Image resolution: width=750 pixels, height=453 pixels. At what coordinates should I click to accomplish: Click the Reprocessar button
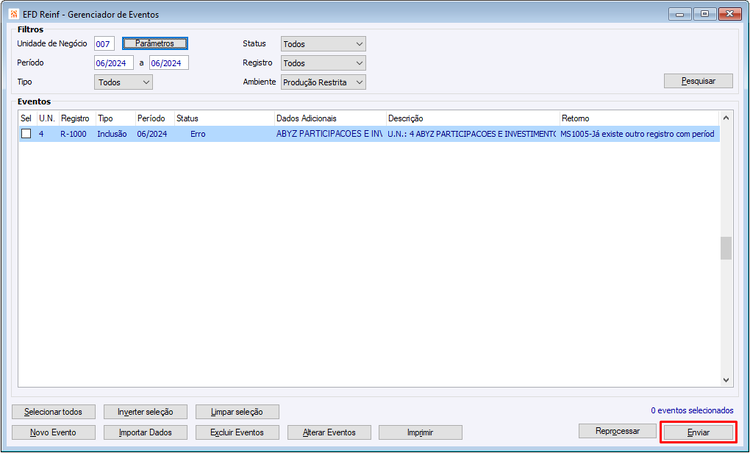(618, 431)
